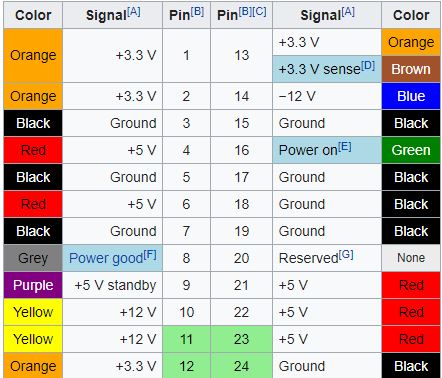Click footnote A beside right Signal header

[348, 12]
